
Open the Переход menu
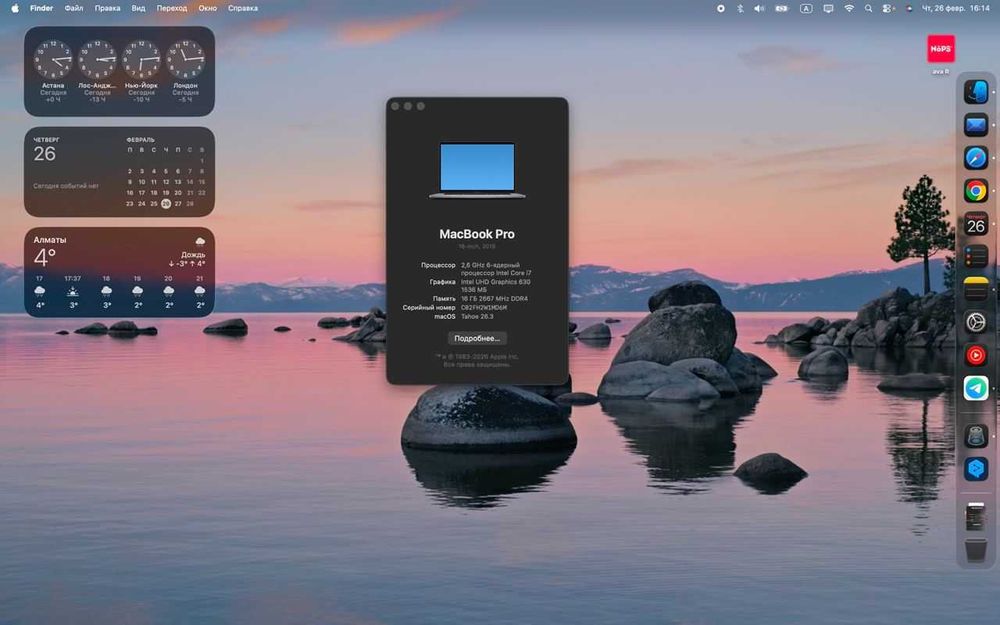tap(172, 8)
